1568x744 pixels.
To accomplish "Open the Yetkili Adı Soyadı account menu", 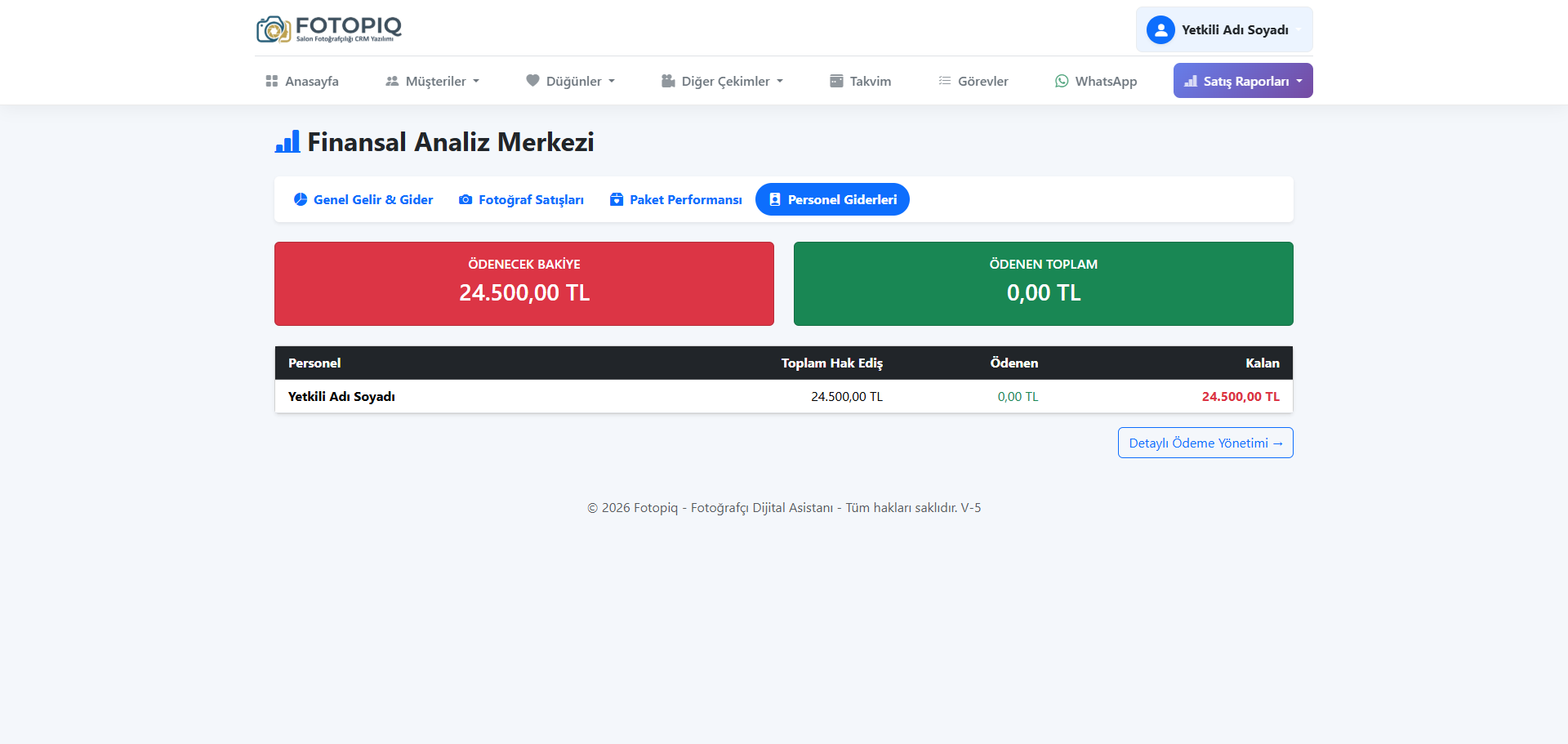I will 1225,30.
